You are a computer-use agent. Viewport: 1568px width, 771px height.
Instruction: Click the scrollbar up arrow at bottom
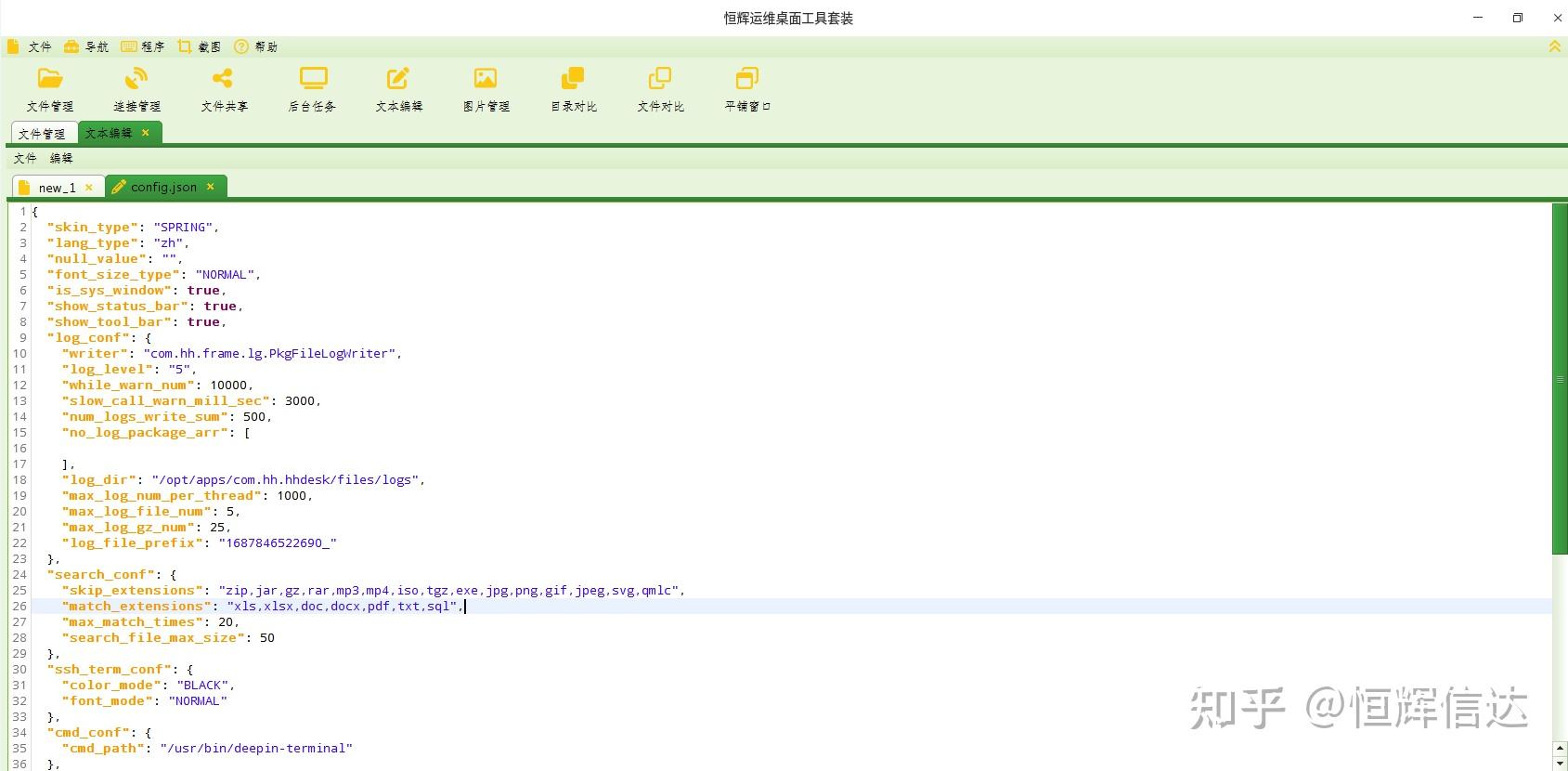tap(1560, 749)
